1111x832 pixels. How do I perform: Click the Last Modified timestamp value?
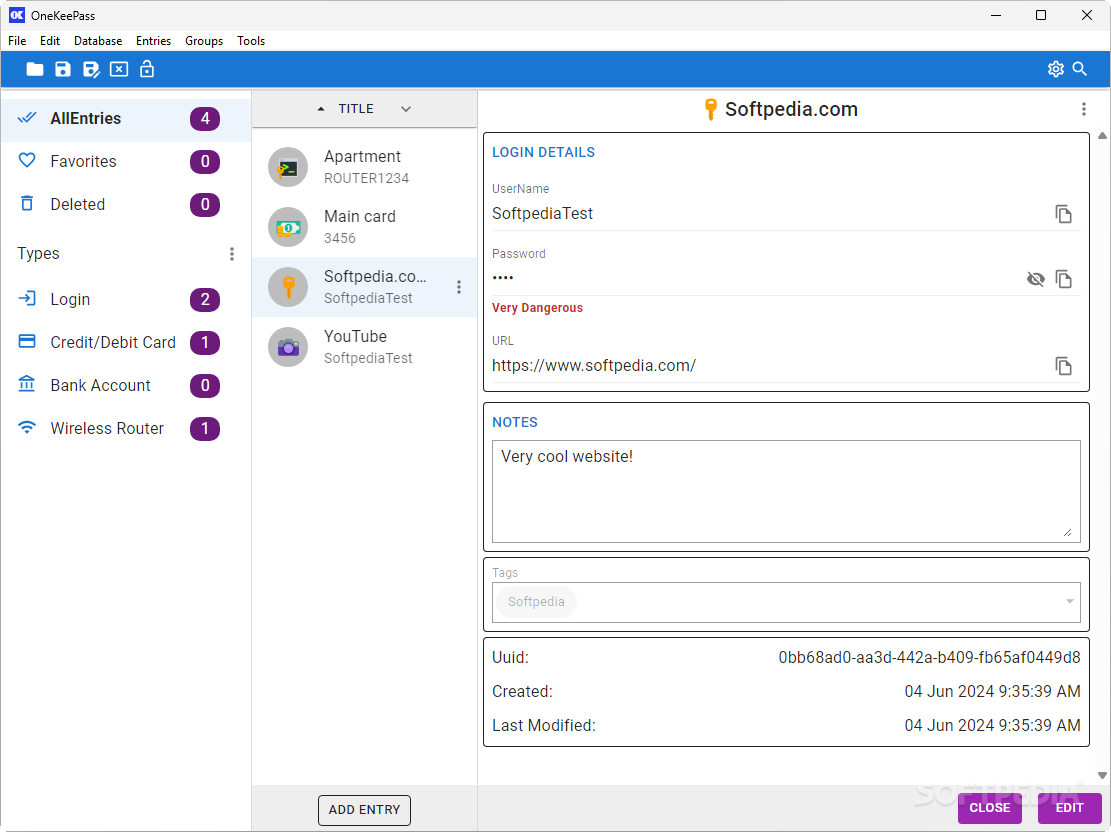(992, 726)
